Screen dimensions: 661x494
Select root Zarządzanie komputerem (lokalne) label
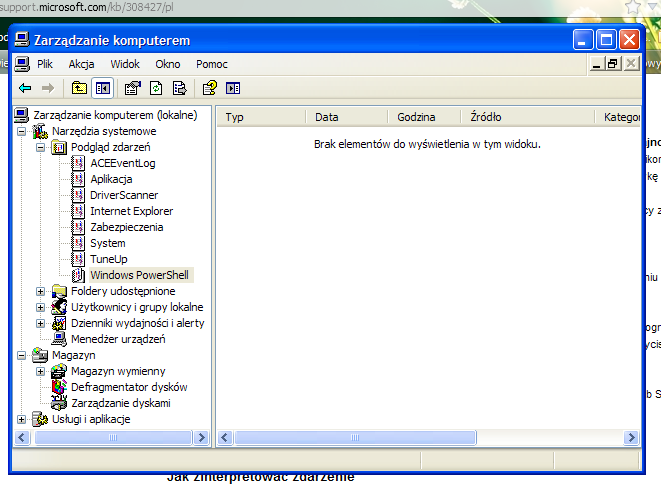coord(115,115)
